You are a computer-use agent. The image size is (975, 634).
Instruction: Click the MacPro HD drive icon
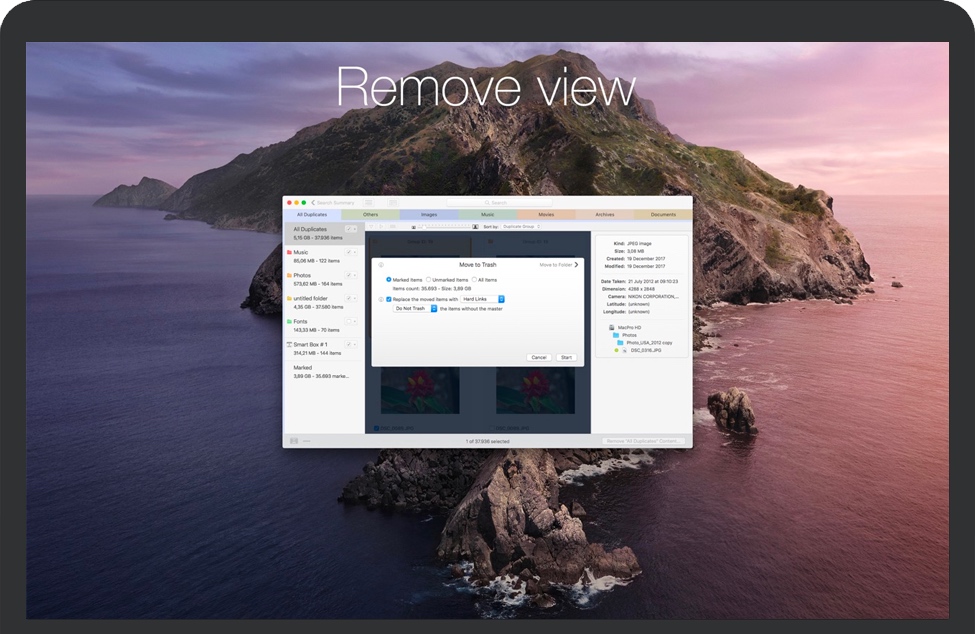click(x=610, y=327)
